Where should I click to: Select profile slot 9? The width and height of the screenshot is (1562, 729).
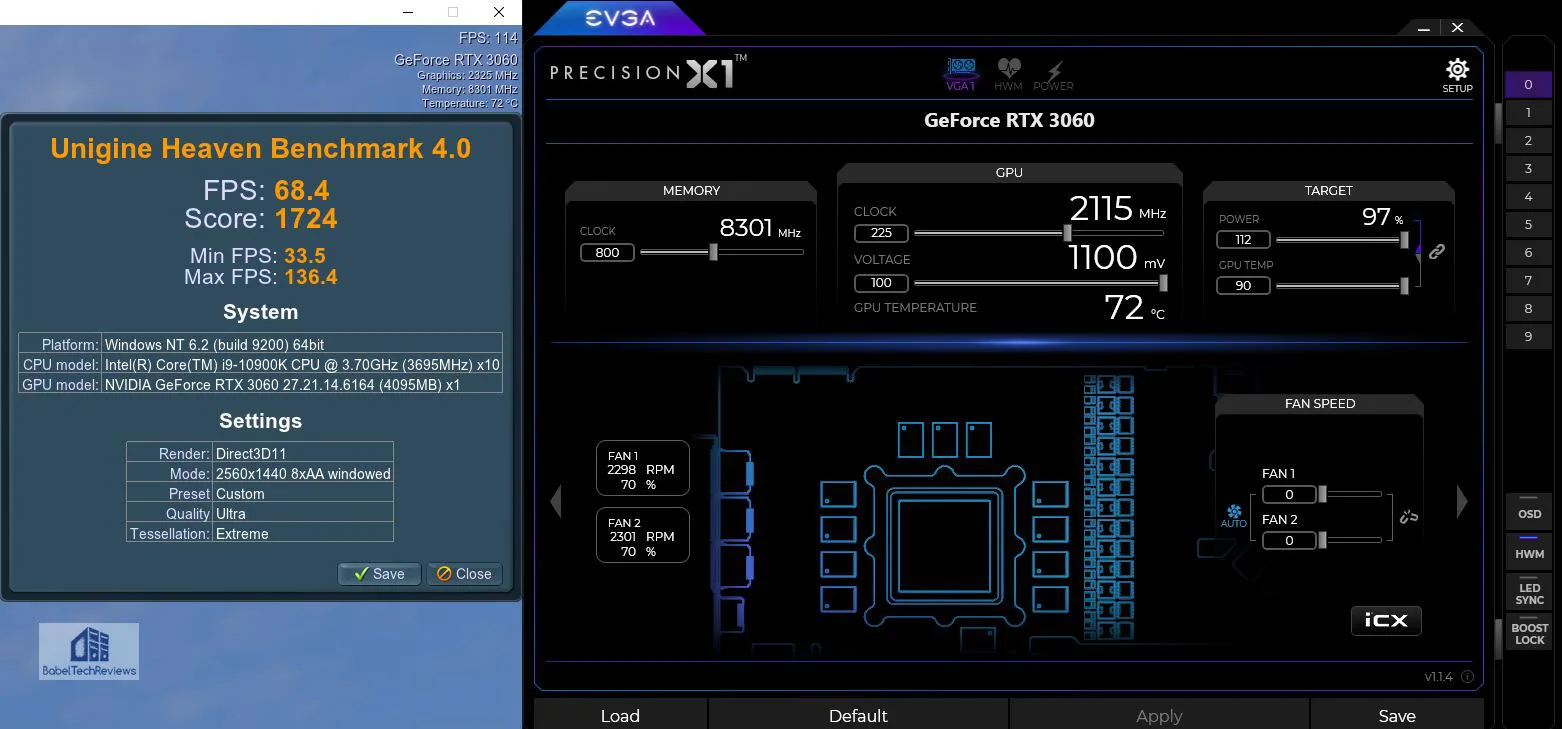(1528, 337)
